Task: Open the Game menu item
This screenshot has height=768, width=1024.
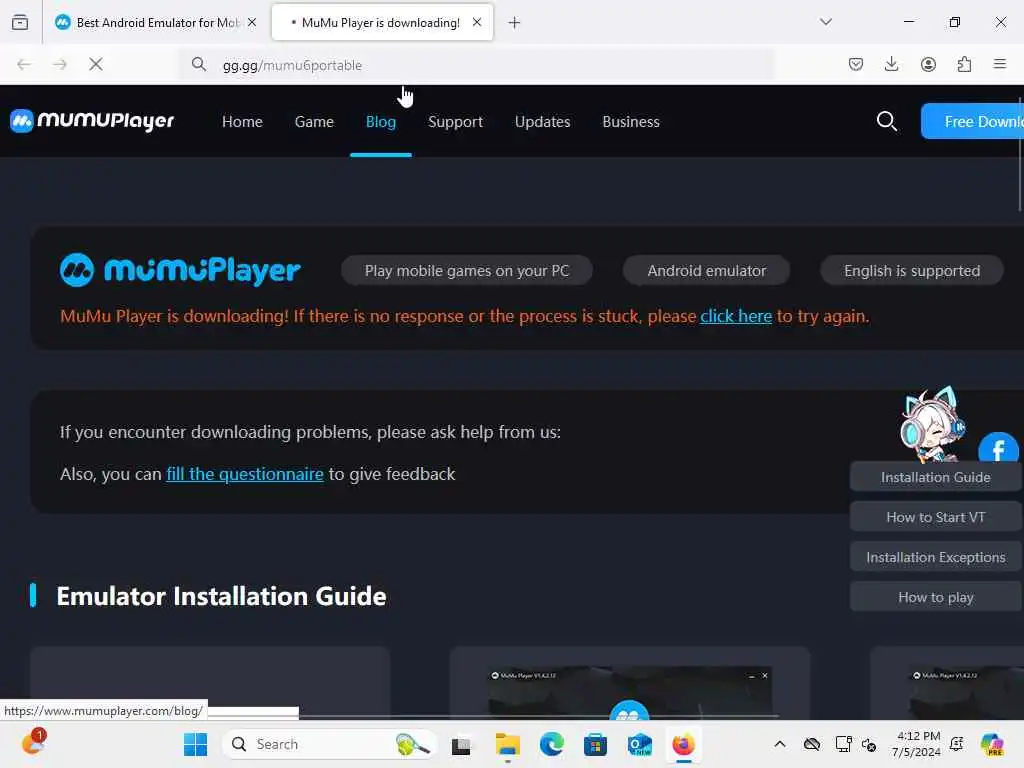Action: coord(314,121)
